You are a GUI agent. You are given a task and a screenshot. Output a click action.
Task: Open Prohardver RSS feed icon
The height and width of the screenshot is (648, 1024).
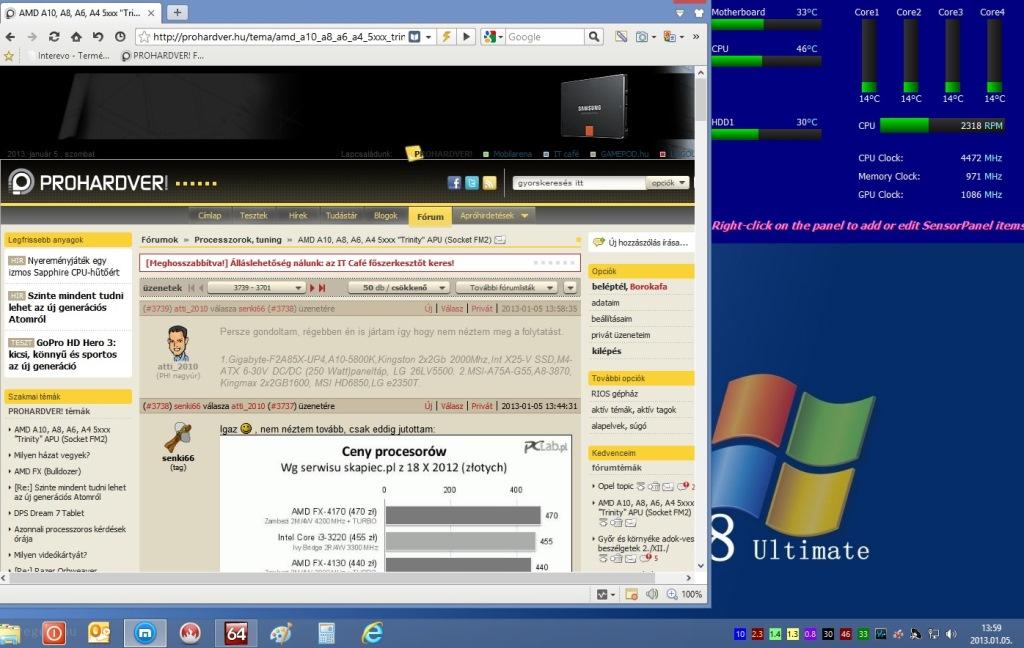(x=490, y=183)
